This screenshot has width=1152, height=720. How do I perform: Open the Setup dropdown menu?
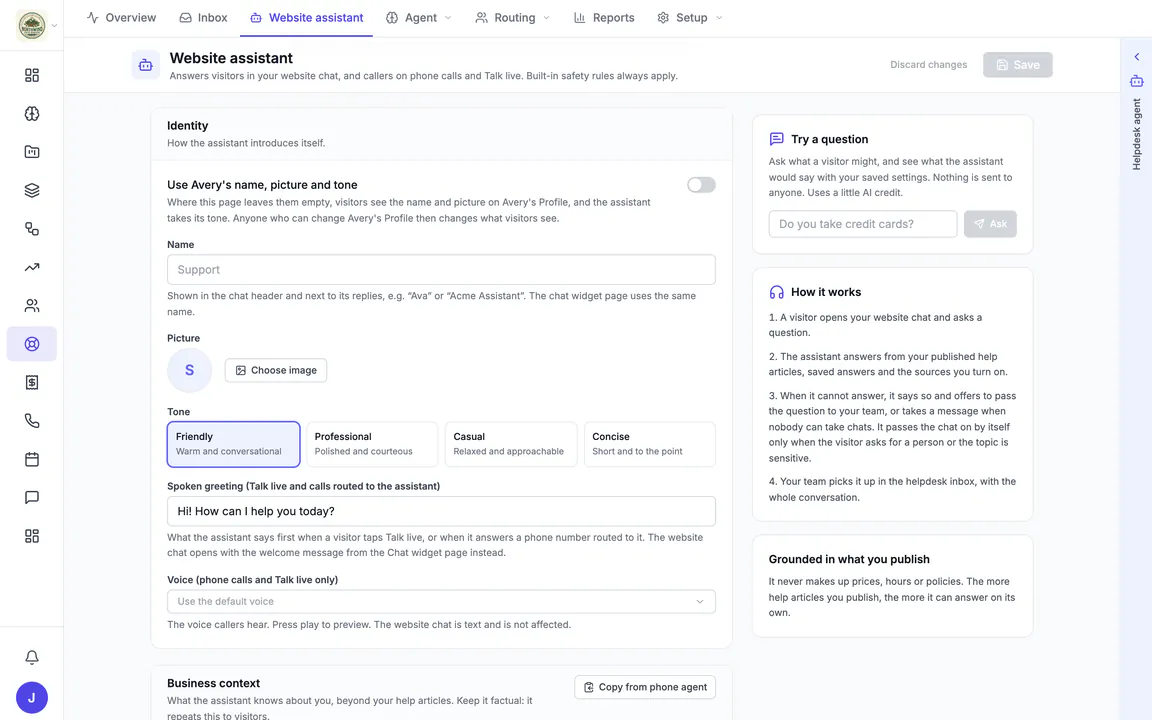coord(690,18)
